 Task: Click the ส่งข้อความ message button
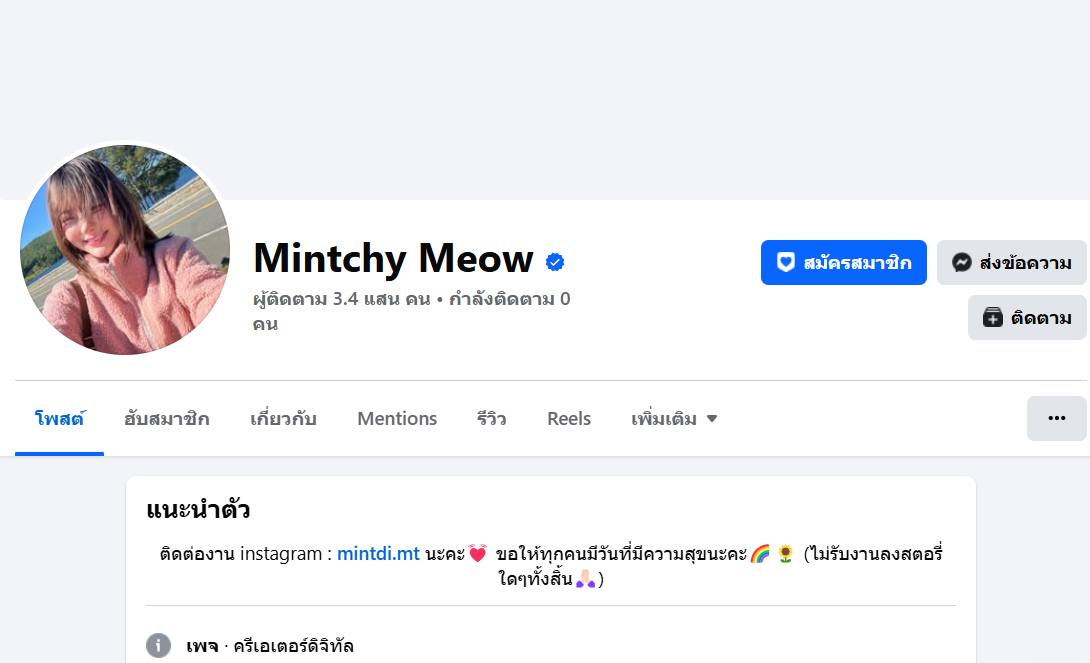(1011, 262)
